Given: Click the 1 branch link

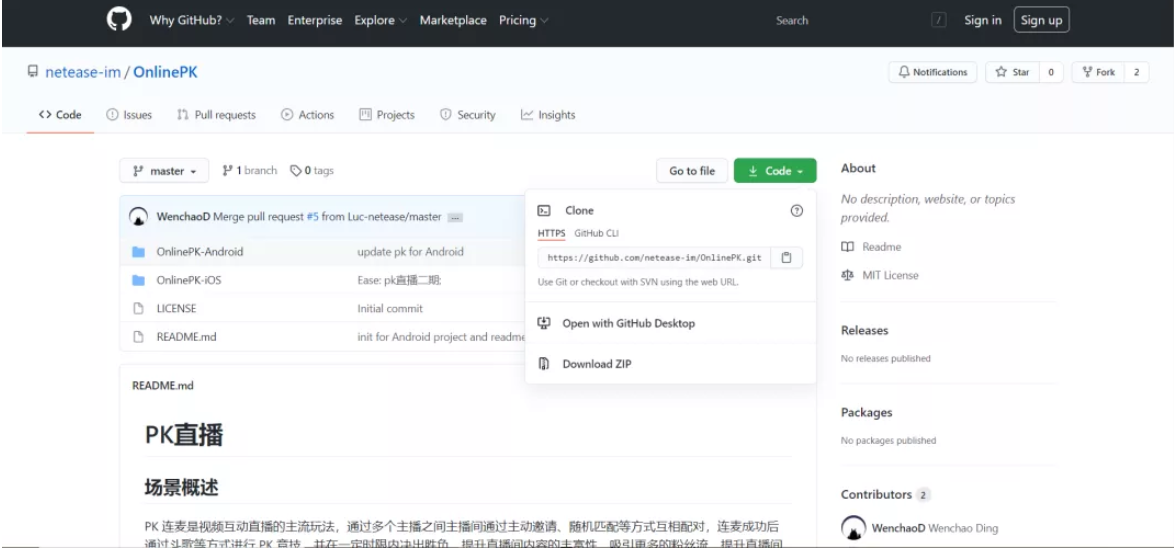Looking at the screenshot, I should pos(250,171).
